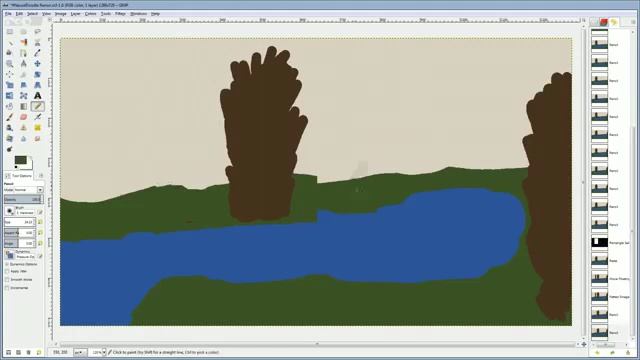640x360 pixels.
Task: Select the Dodge/Burn tool
Action: pos(9,149)
